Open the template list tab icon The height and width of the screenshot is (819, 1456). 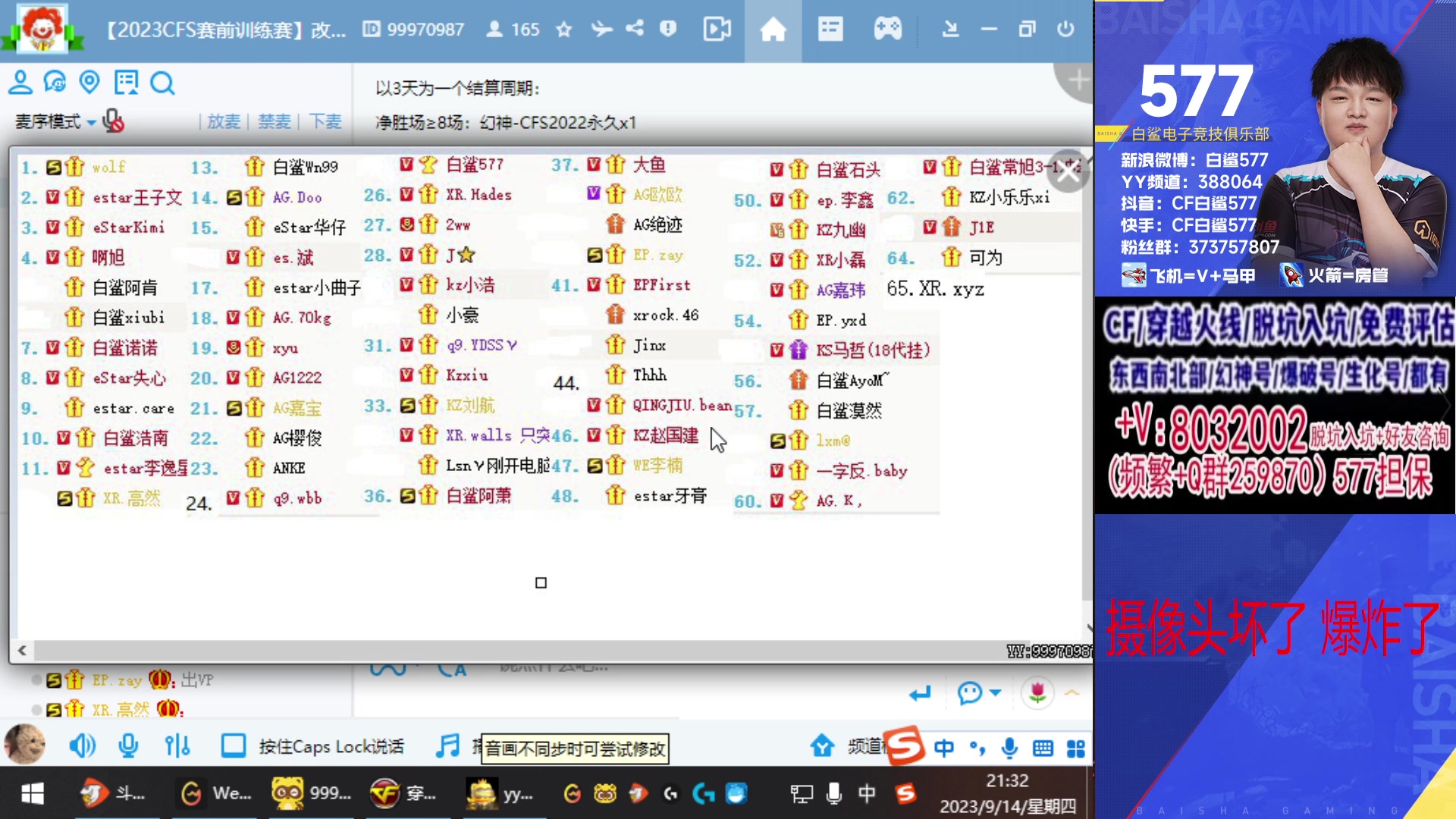point(830,30)
